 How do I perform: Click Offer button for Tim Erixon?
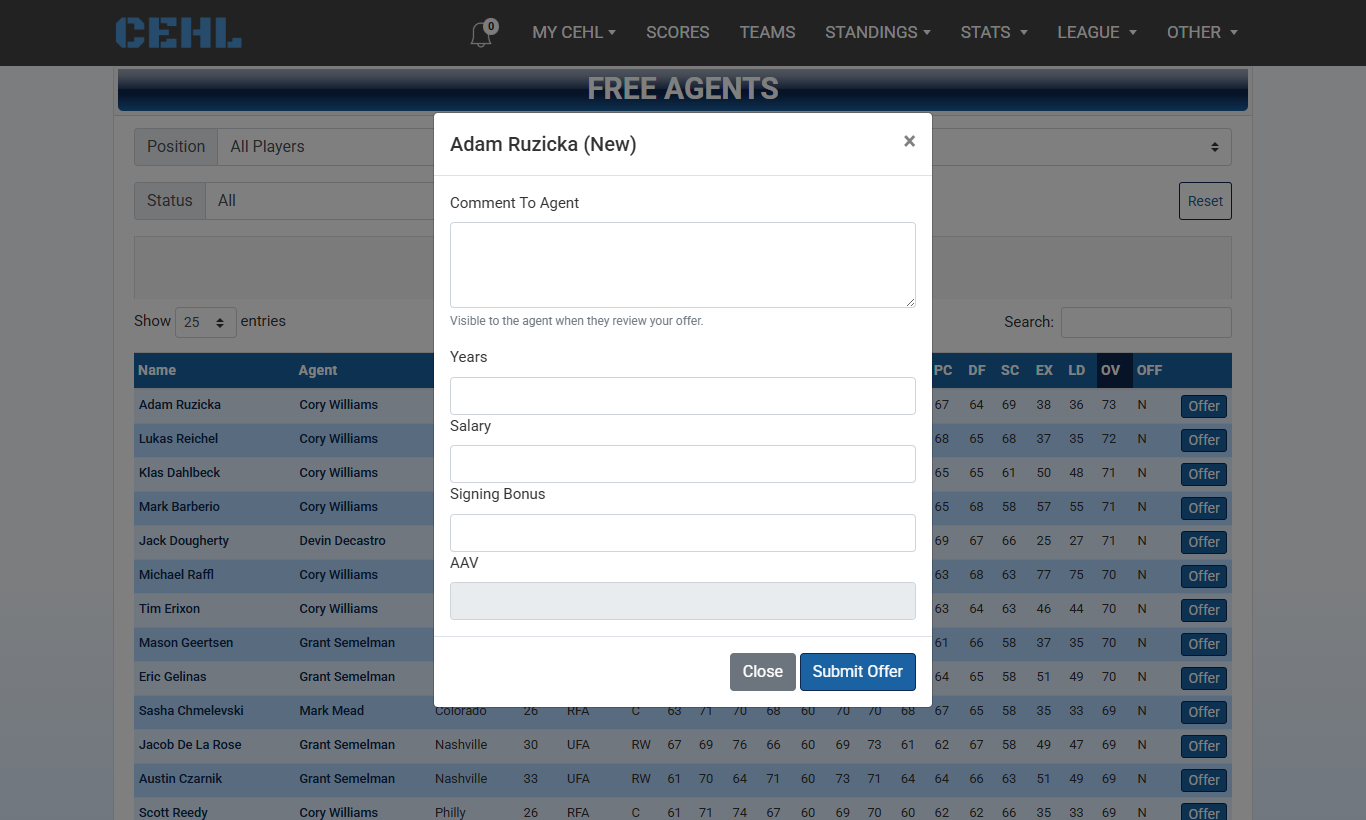point(1204,610)
